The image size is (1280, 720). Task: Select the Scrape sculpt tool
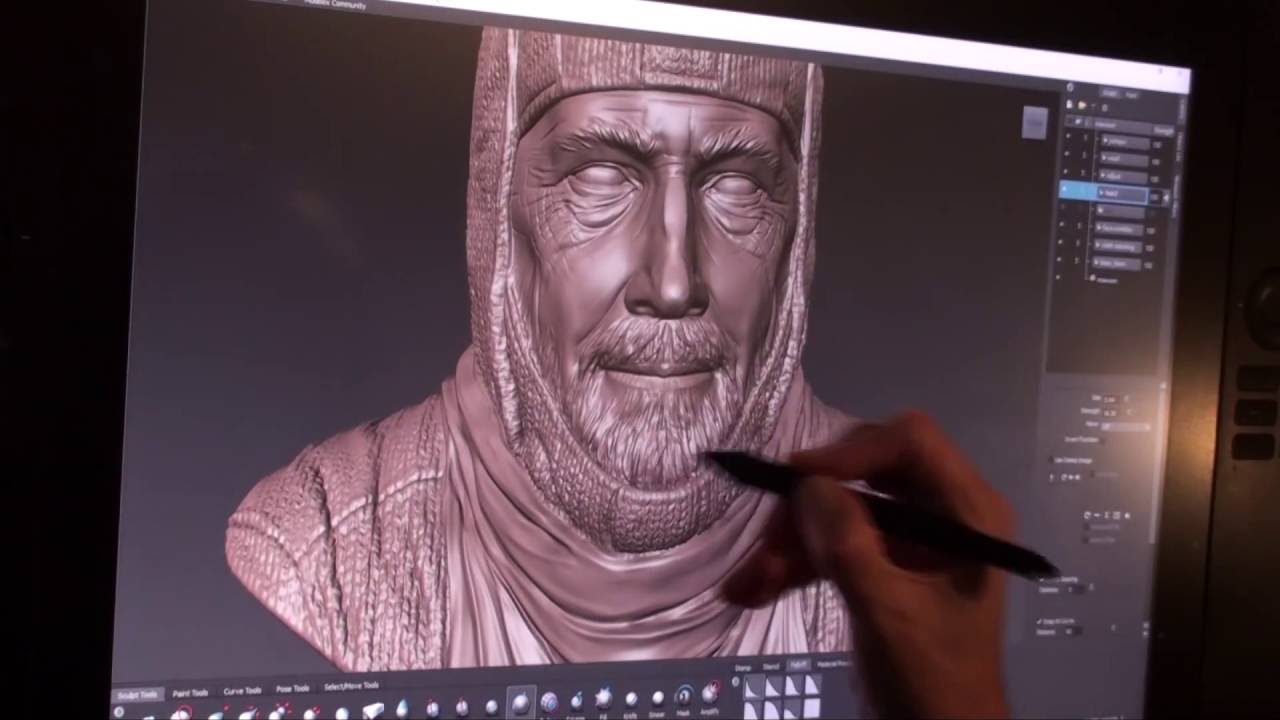click(x=577, y=701)
